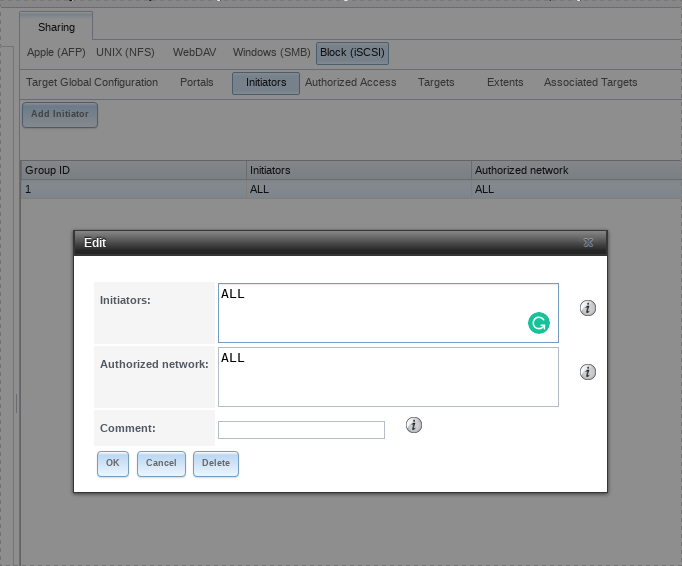Open UNIX (NFS) shares
The width and height of the screenshot is (682, 566).
tap(125, 52)
